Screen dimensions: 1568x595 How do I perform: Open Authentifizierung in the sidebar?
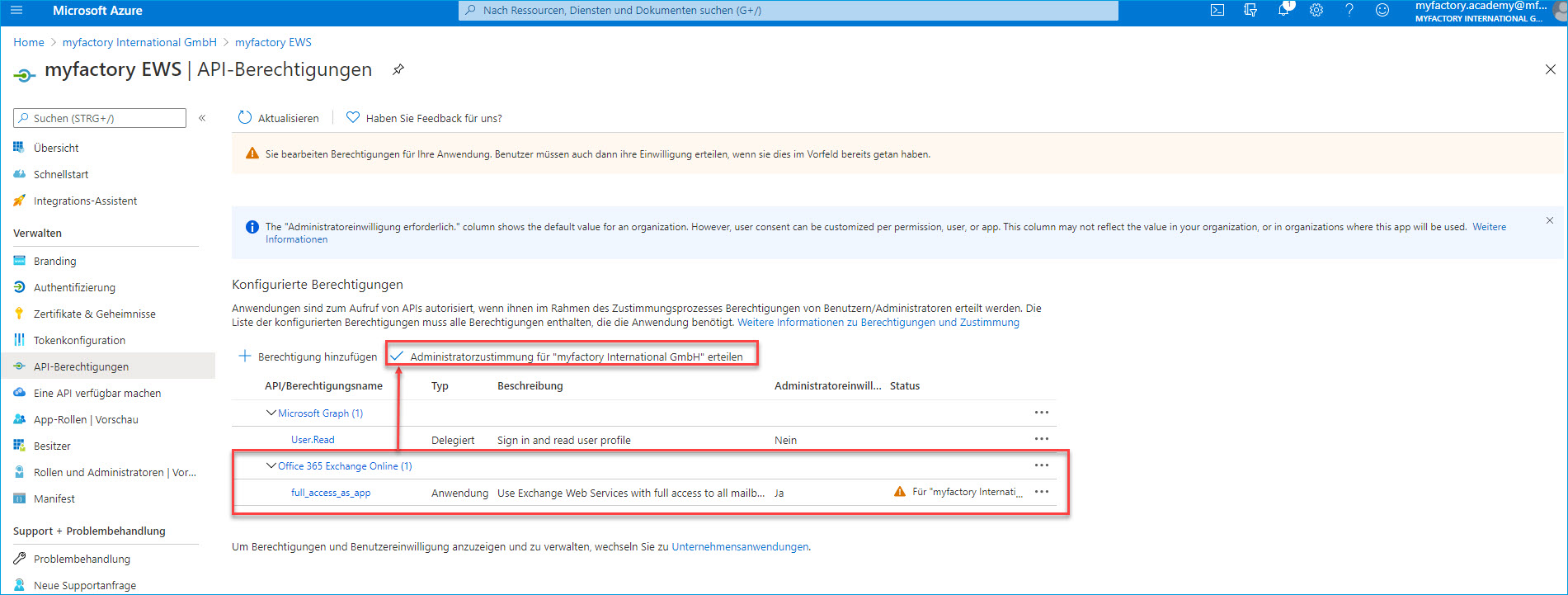(x=74, y=287)
